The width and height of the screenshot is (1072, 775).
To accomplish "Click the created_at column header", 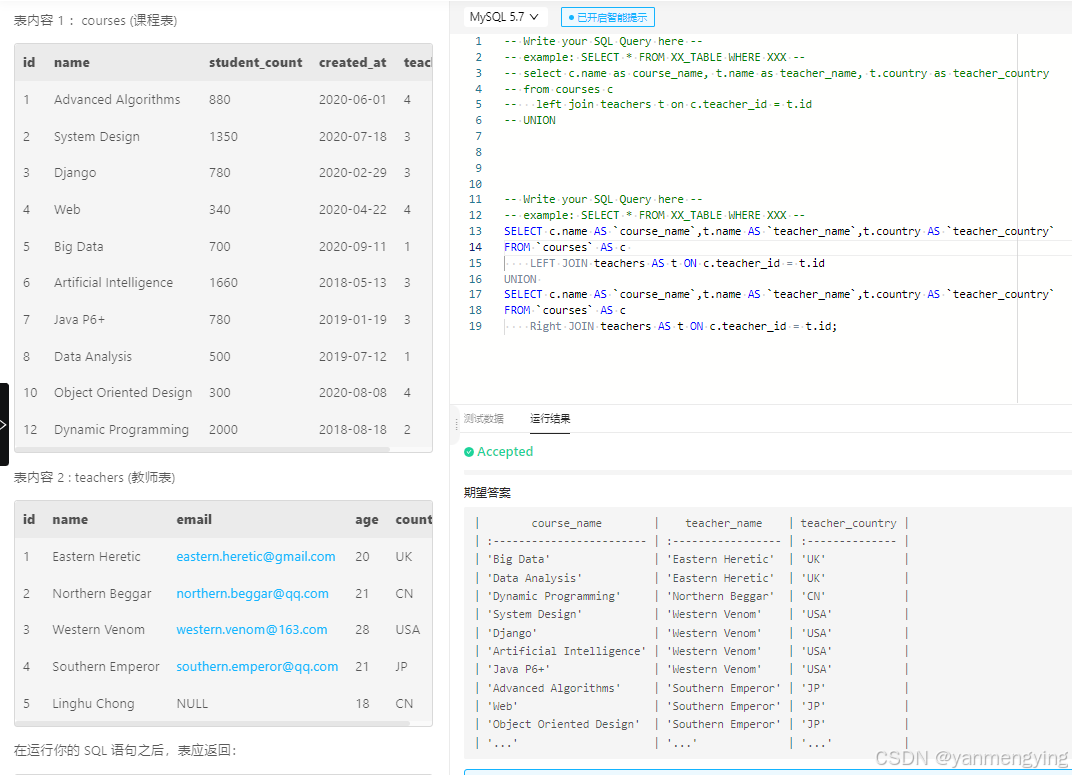I will pos(352,62).
